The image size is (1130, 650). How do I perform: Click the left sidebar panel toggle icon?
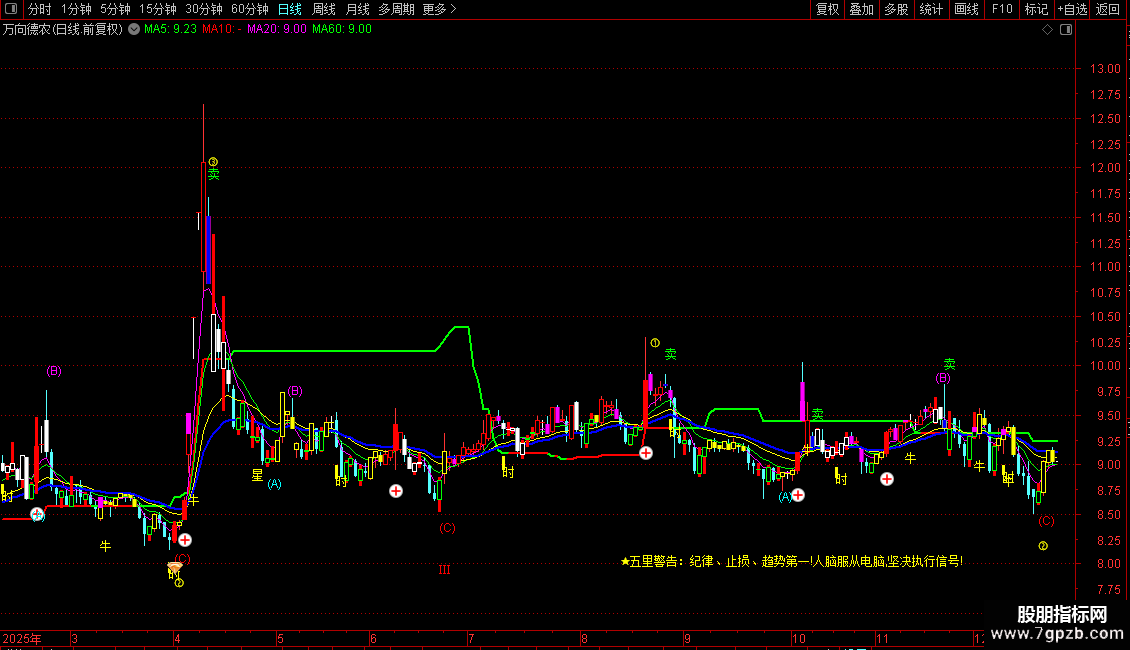click(11, 9)
